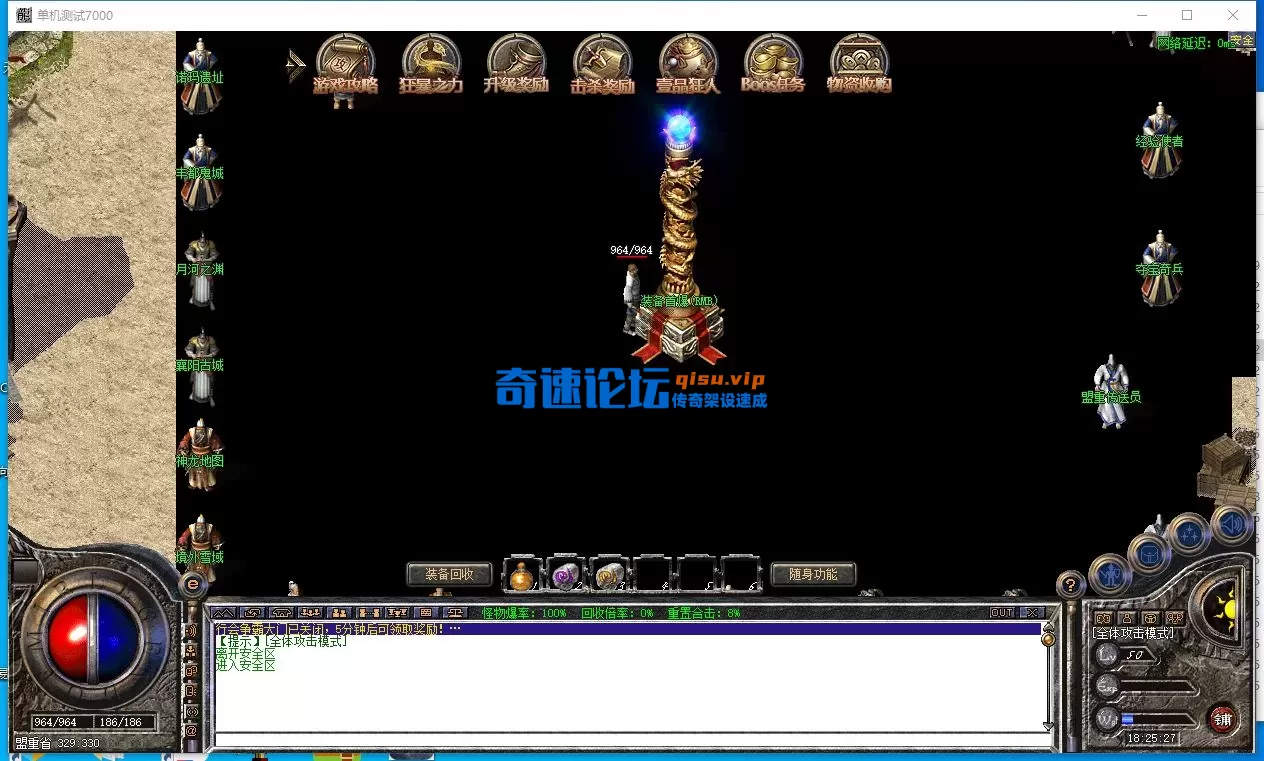This screenshot has width=1264, height=761.
Task: Open your personal shop with the 铺 icon
Action: click(x=1222, y=719)
